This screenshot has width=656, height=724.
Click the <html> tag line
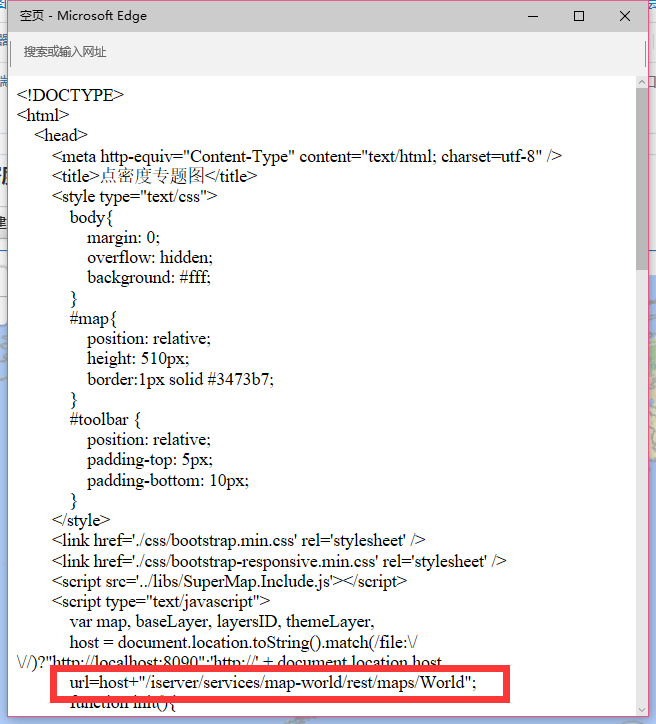click(43, 115)
